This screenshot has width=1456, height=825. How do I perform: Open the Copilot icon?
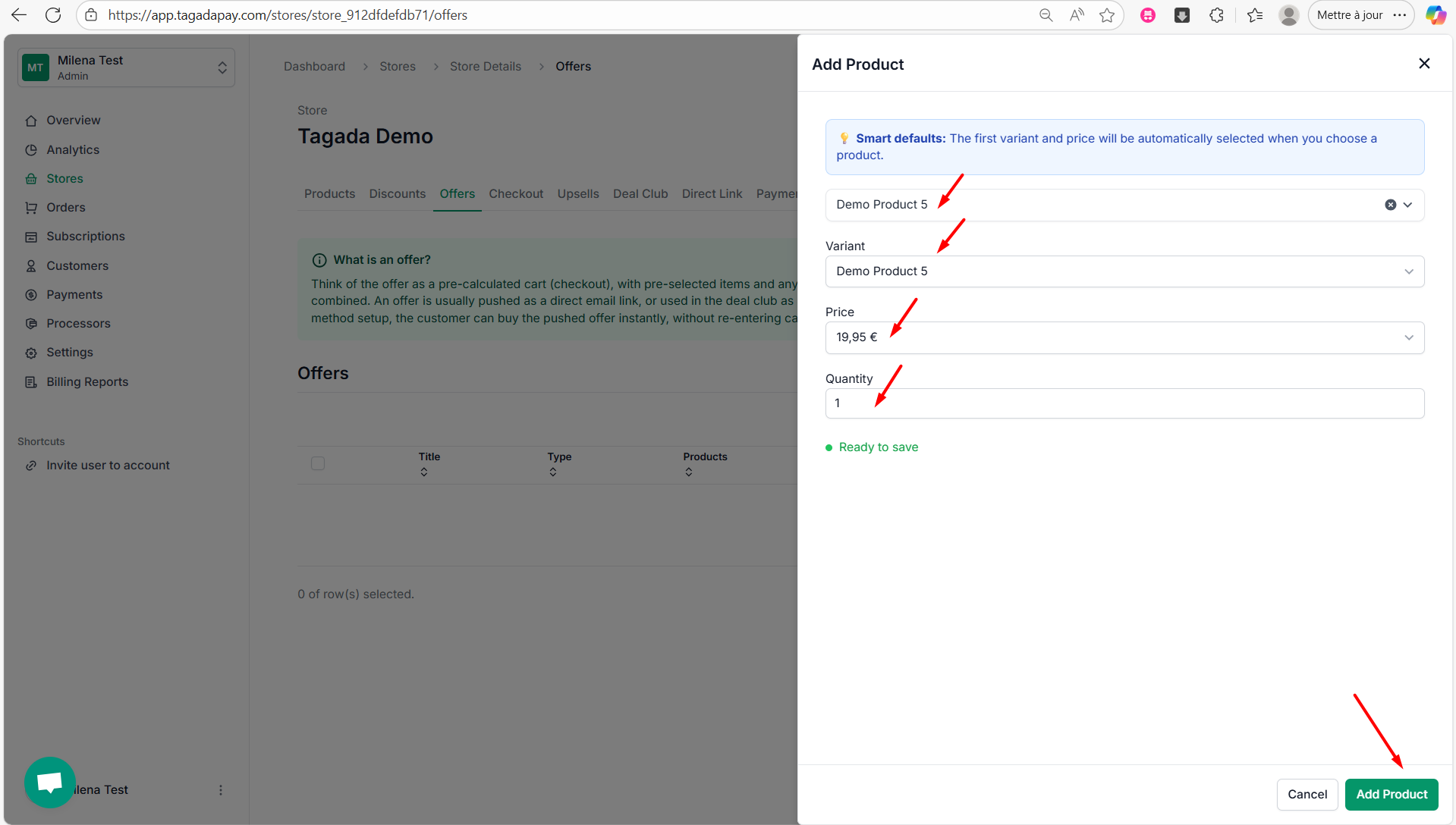(x=1436, y=15)
